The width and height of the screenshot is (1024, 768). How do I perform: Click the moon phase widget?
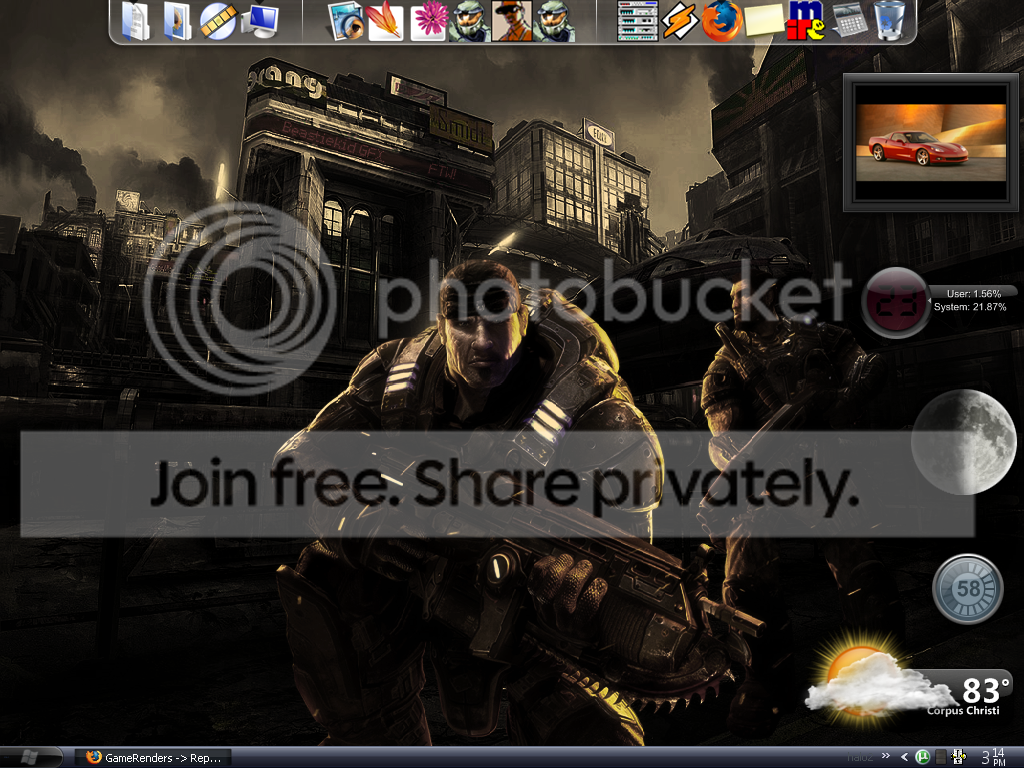[964, 441]
